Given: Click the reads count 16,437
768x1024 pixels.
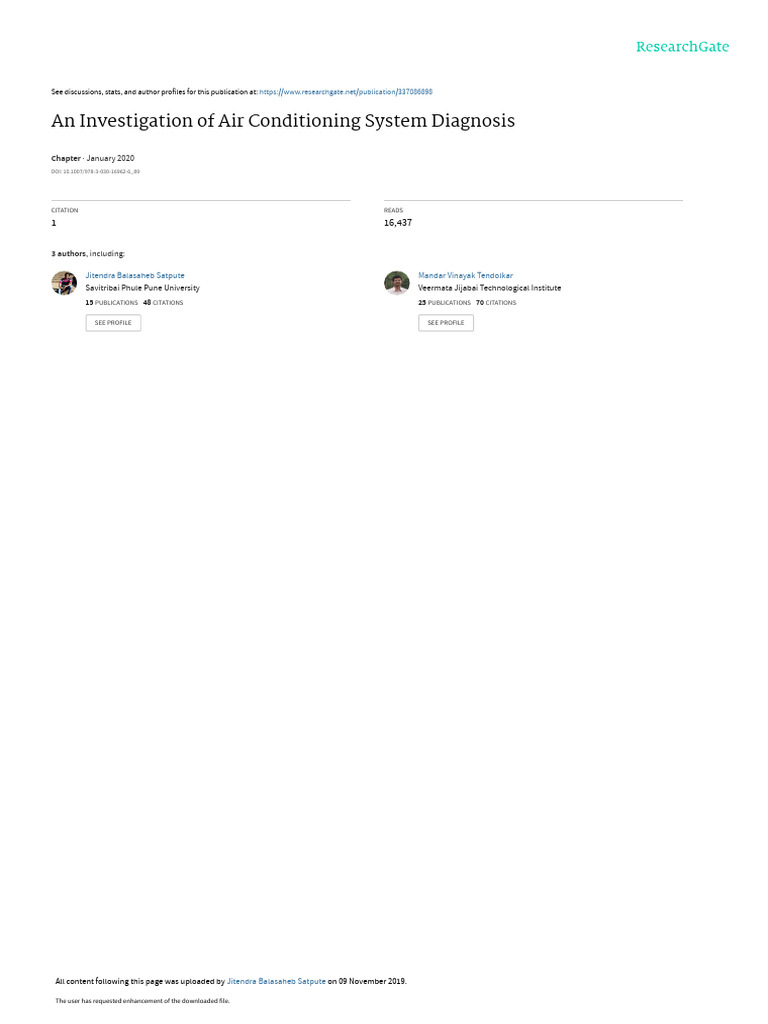Looking at the screenshot, I should pos(398,223).
